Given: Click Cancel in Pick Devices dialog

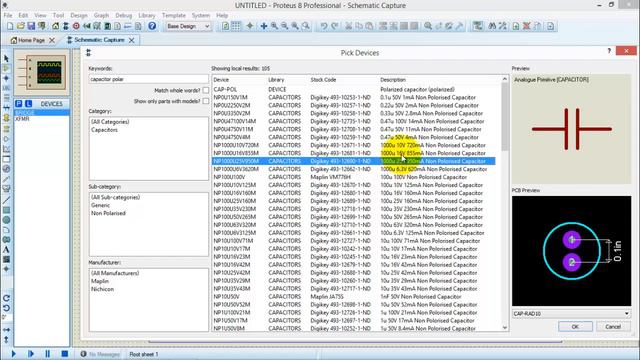Looking at the screenshot, I should 613,327.
